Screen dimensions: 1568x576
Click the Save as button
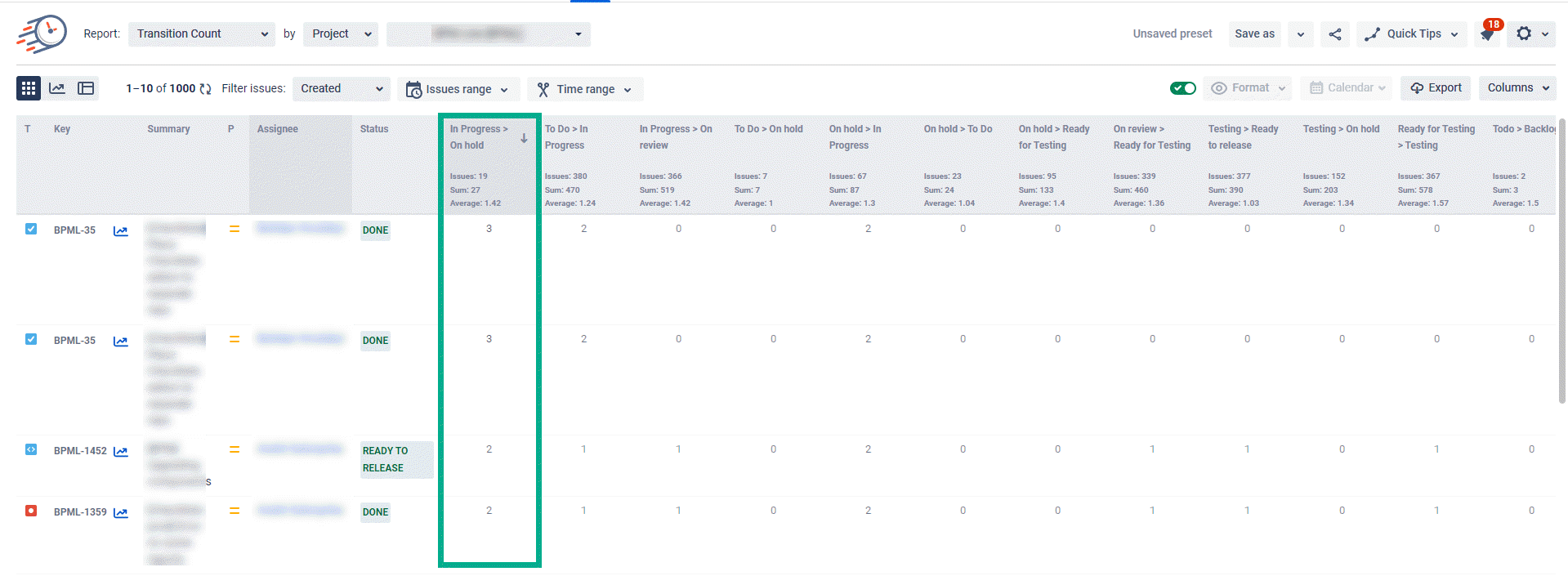pos(1254,34)
